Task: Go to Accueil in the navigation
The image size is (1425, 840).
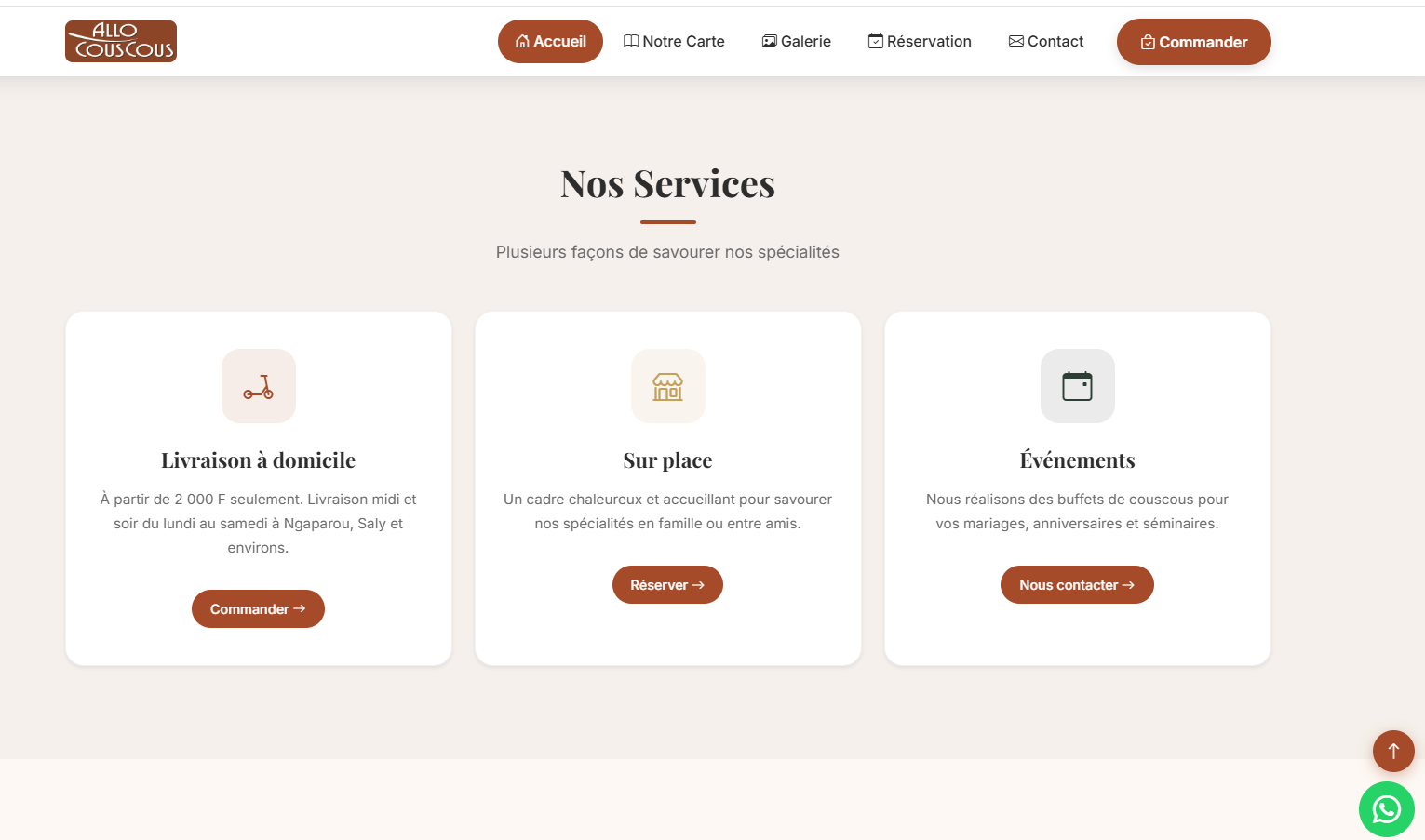Action: (550, 42)
